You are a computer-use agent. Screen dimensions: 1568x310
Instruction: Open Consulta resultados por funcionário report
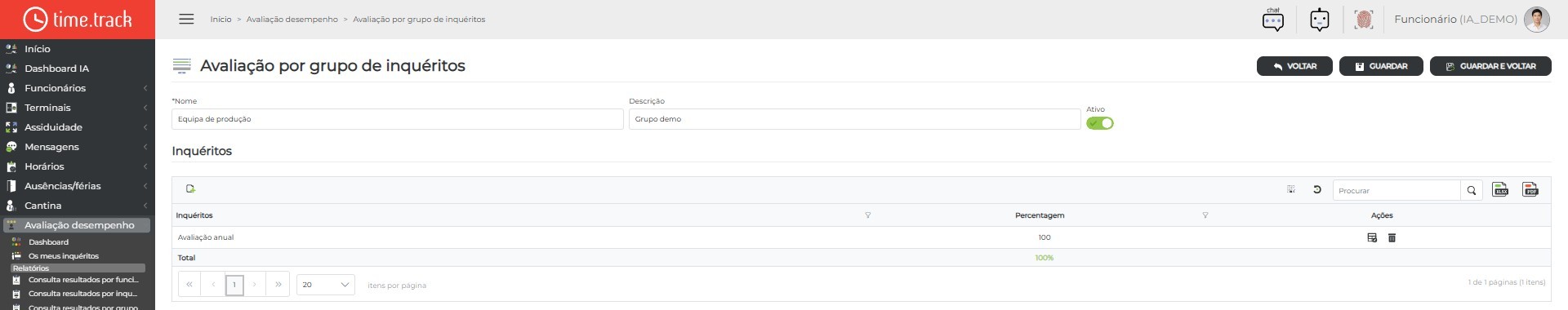click(x=82, y=280)
